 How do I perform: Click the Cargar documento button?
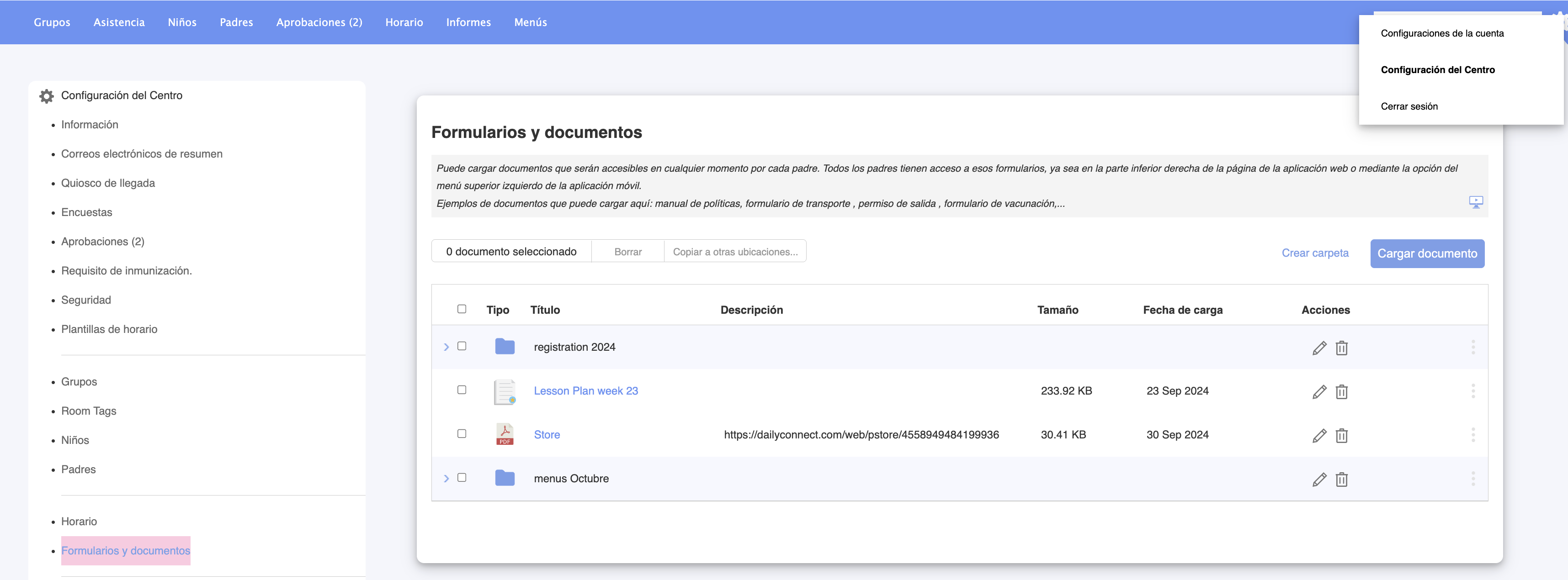pos(1426,253)
